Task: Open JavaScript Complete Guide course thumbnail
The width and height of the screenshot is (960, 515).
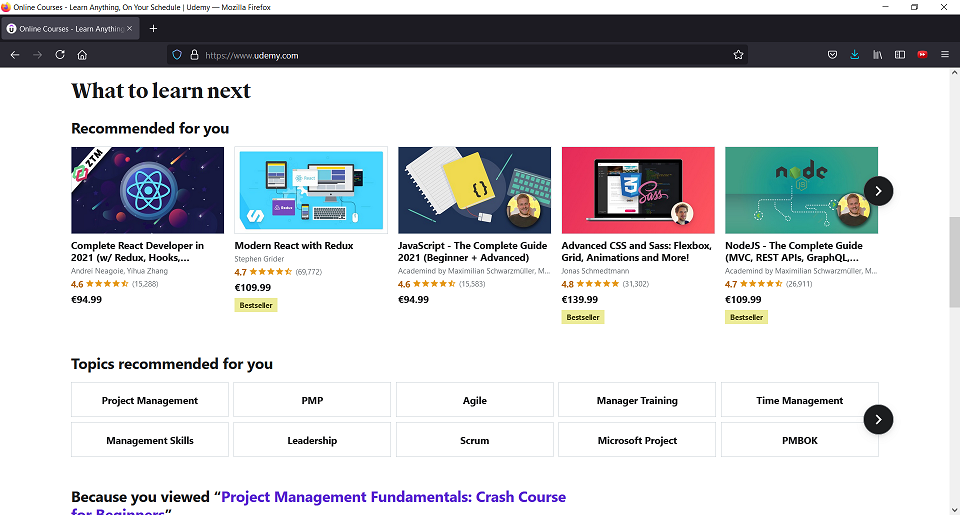Action: (474, 190)
